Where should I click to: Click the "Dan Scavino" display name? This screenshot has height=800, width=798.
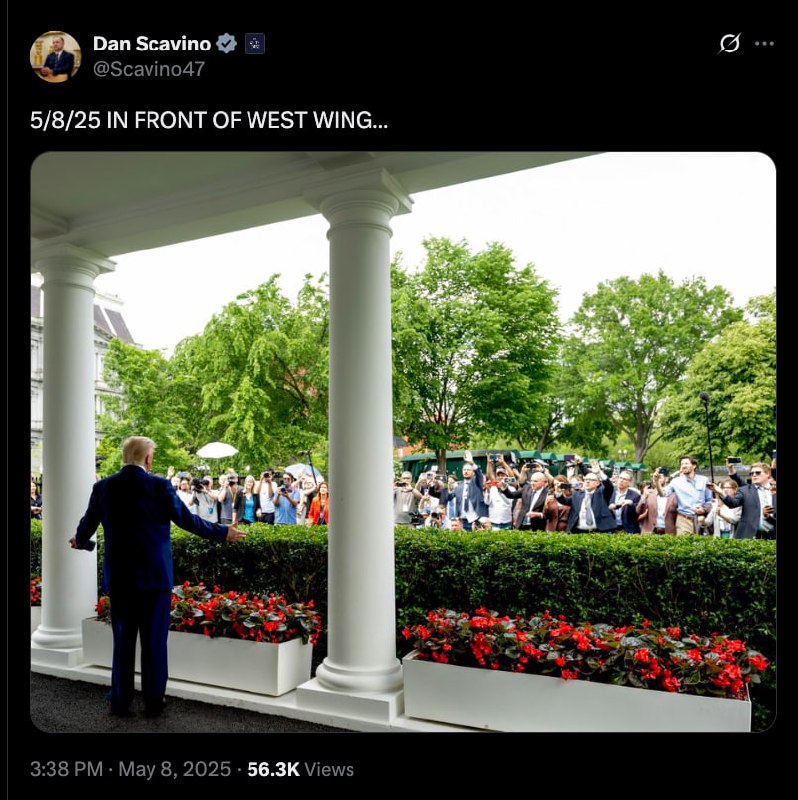152,44
